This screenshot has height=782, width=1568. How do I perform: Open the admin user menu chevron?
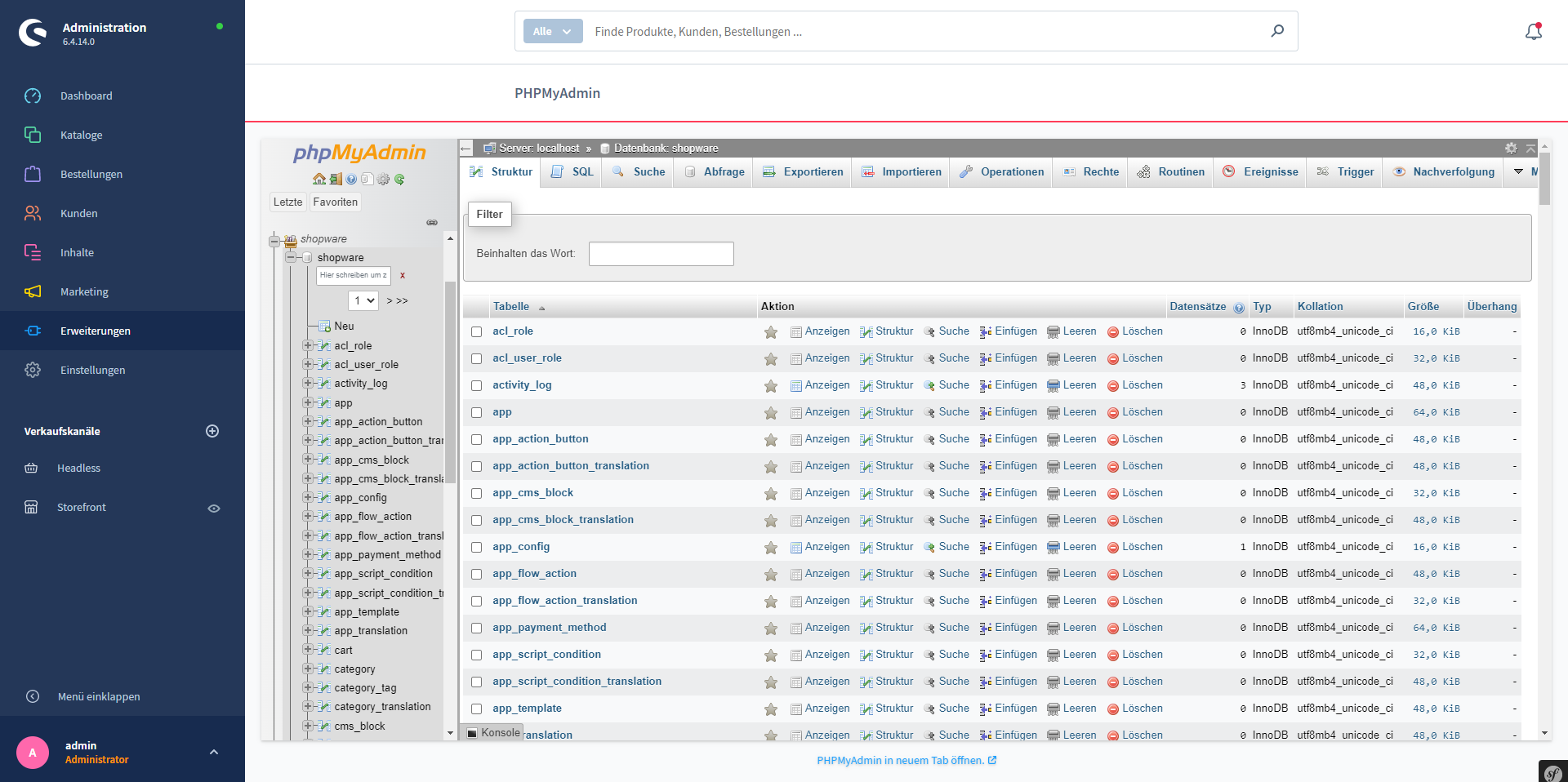click(214, 752)
